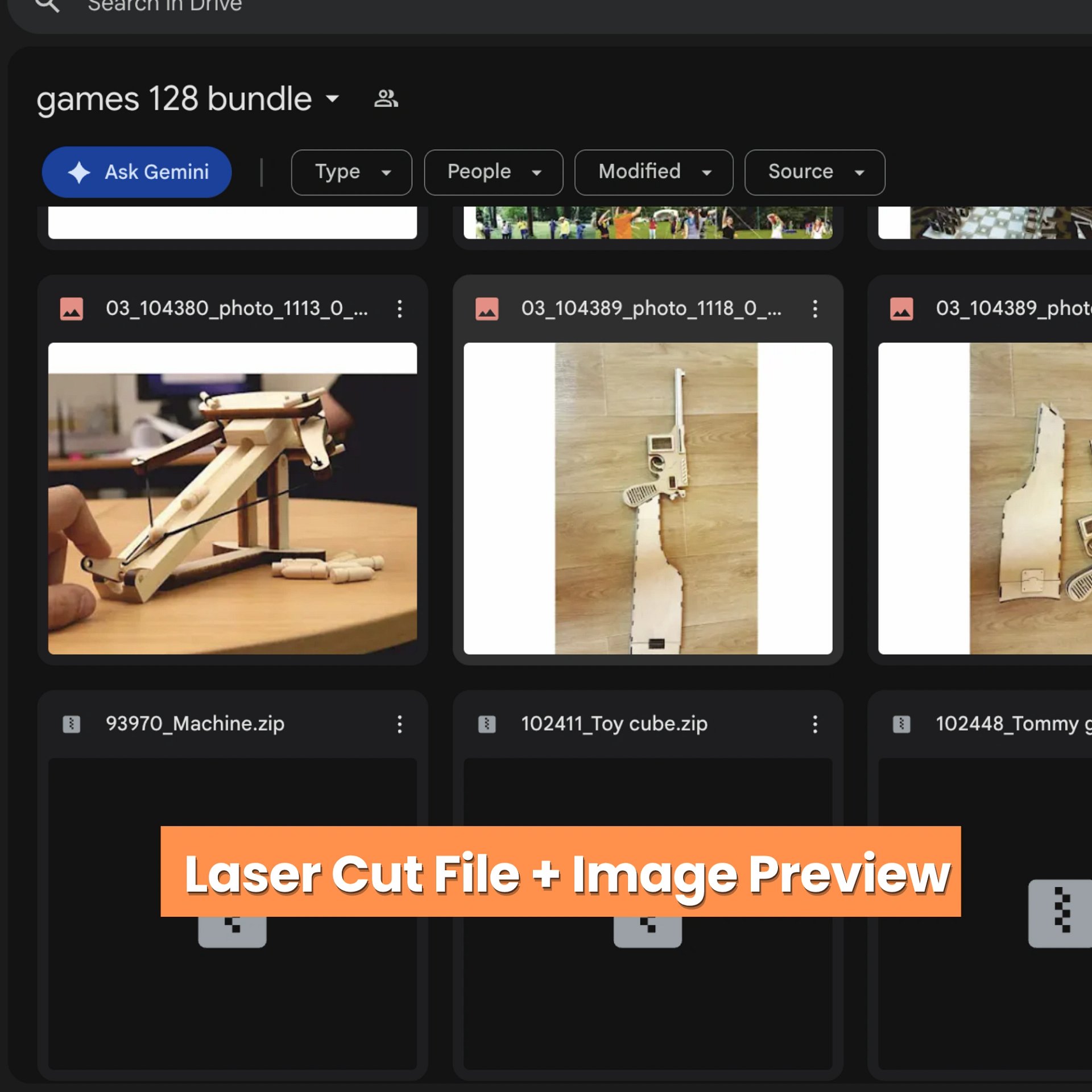Click image file icon for 03_104380_photo_1113
Screen dimensions: 1092x1092
pos(72,309)
